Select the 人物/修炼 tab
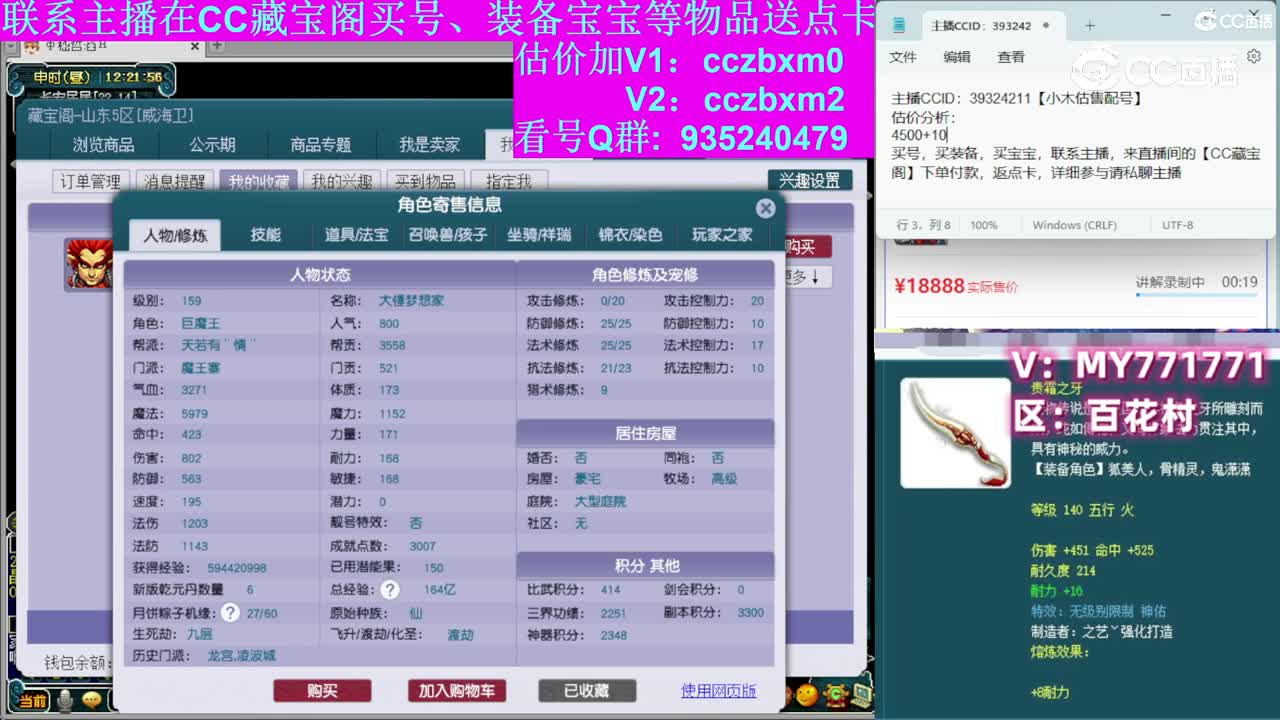1280x720 pixels. click(175, 235)
